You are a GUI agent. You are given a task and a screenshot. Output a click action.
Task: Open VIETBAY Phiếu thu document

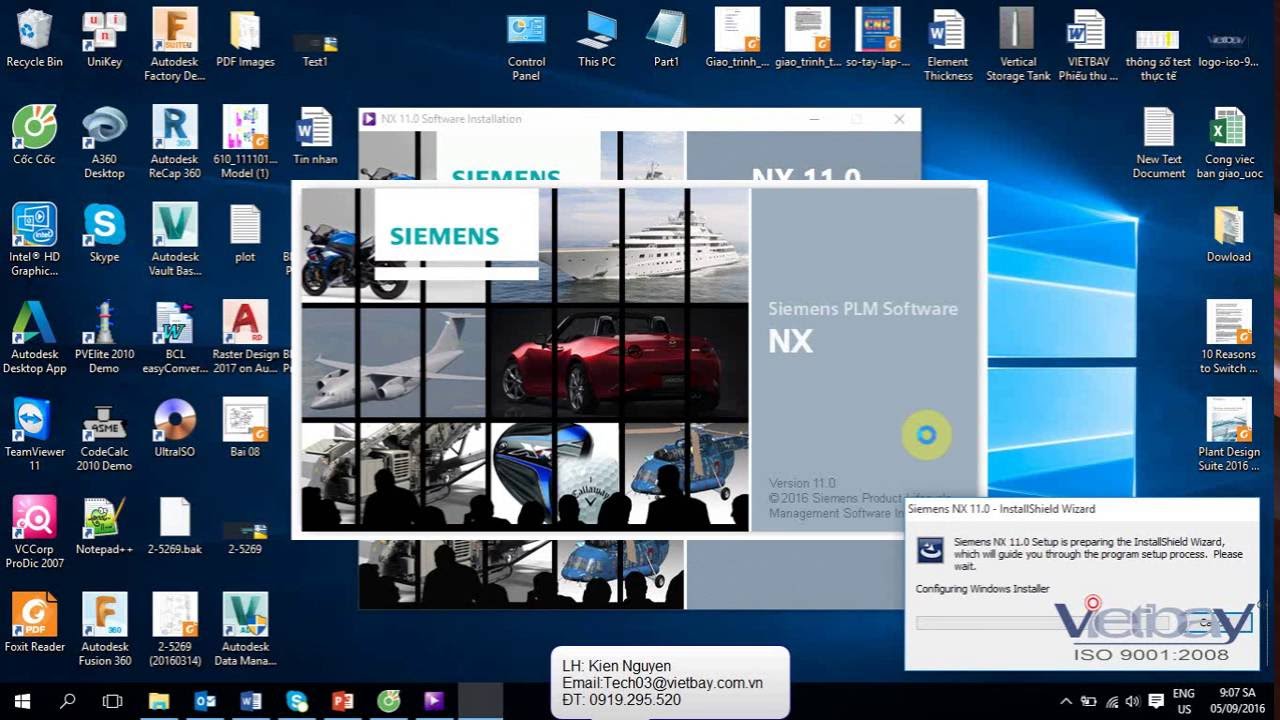[1088, 45]
